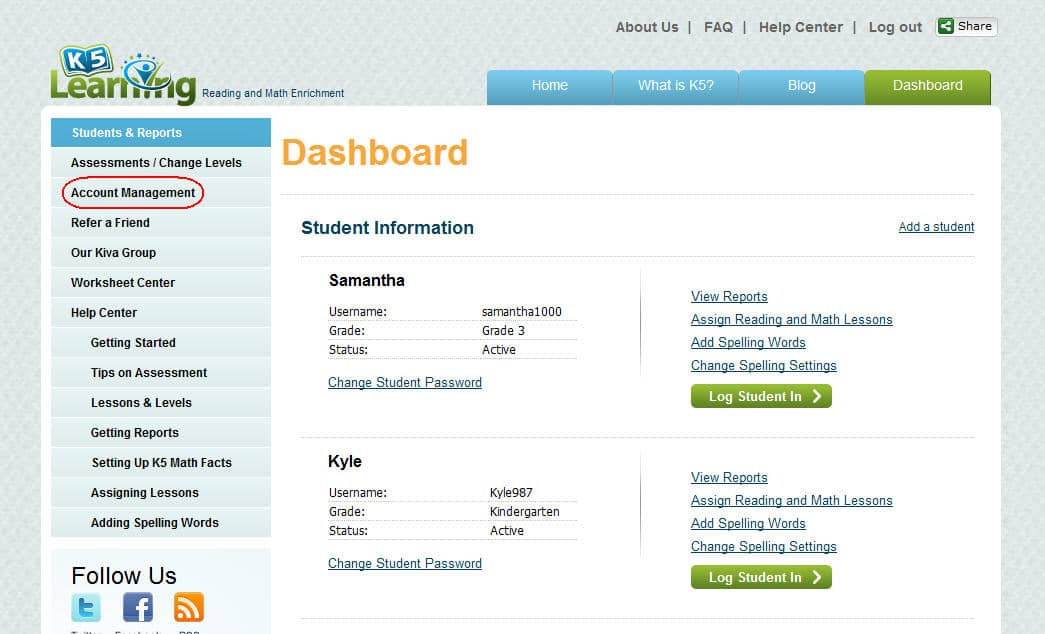Add Spelling Words for Samantha
1045x634 pixels.
point(748,343)
